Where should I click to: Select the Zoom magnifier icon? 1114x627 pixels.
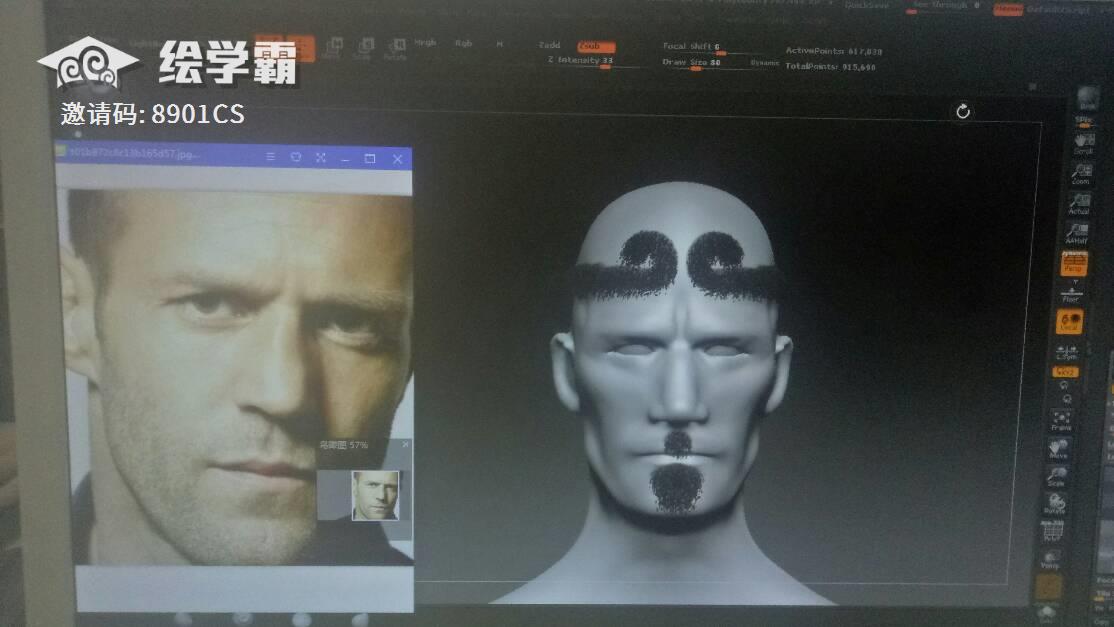click(1081, 173)
